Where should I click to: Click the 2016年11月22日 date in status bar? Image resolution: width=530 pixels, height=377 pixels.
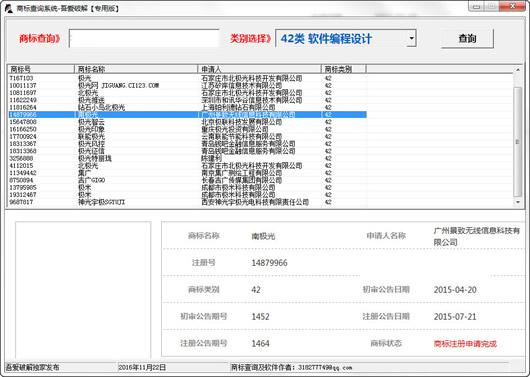tap(142, 367)
